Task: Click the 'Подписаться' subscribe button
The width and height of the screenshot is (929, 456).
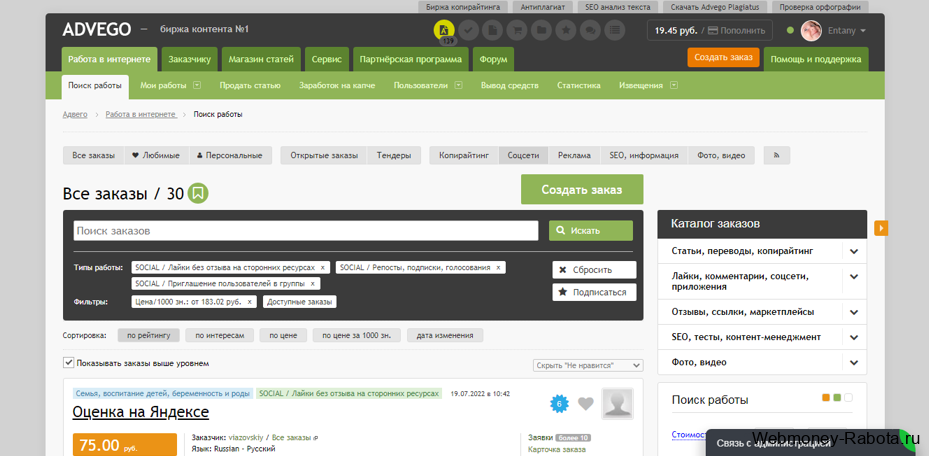Action: point(594,292)
